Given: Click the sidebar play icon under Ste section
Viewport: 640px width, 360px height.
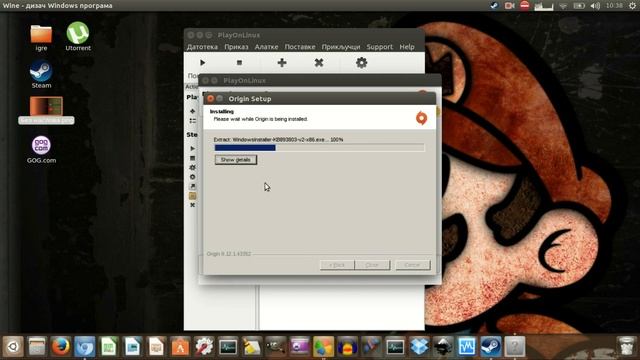Looking at the screenshot, I should [x=193, y=149].
